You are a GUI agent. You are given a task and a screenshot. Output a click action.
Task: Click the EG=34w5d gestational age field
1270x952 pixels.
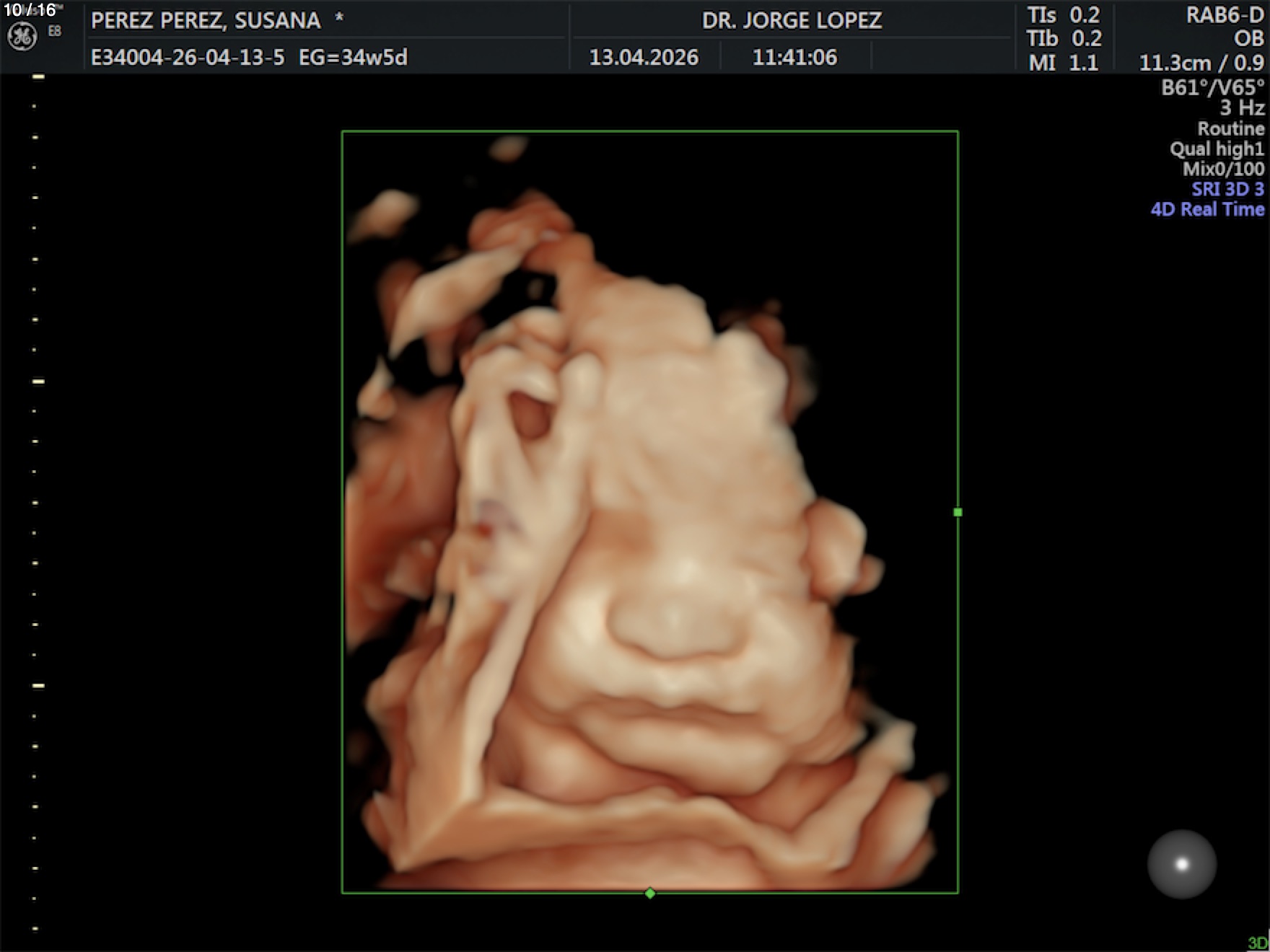coord(353,57)
